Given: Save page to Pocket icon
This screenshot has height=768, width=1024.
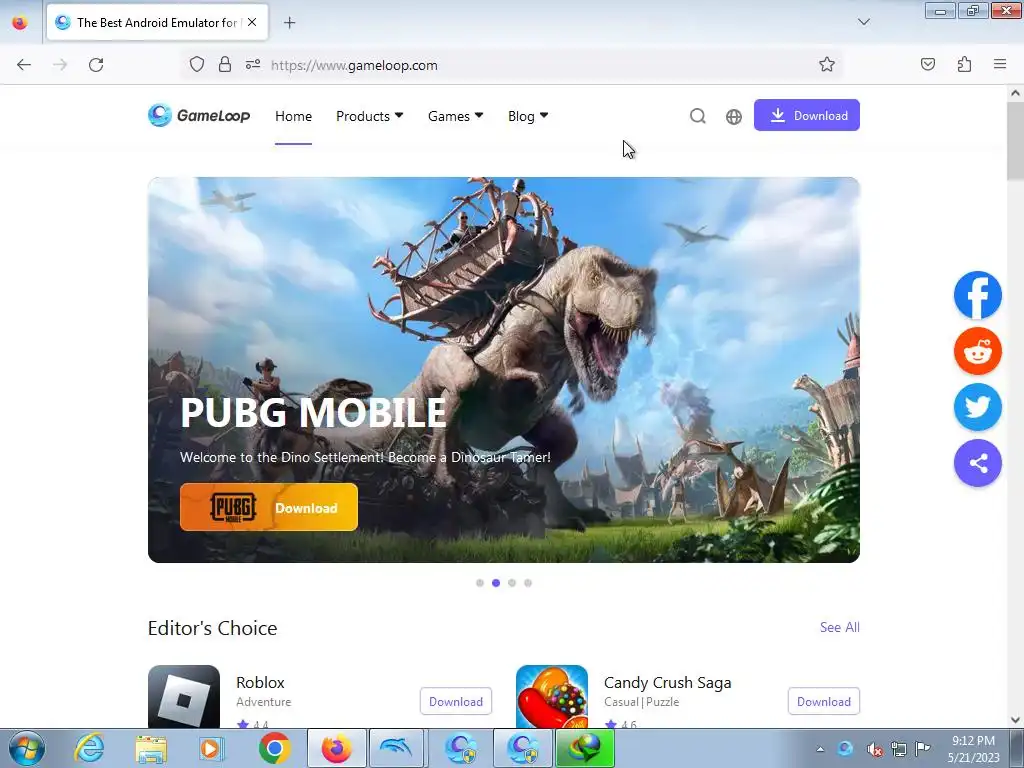Looking at the screenshot, I should point(928,64).
